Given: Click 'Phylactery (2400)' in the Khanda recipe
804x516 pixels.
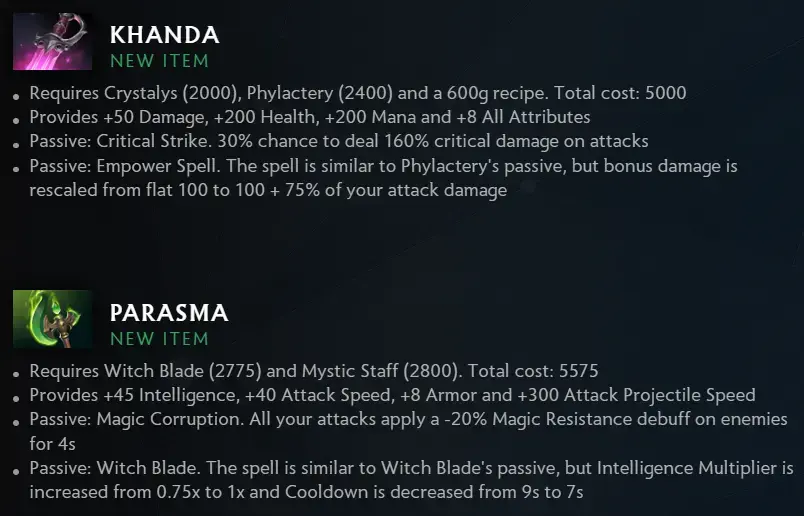Looking at the screenshot, I should [x=320, y=93].
